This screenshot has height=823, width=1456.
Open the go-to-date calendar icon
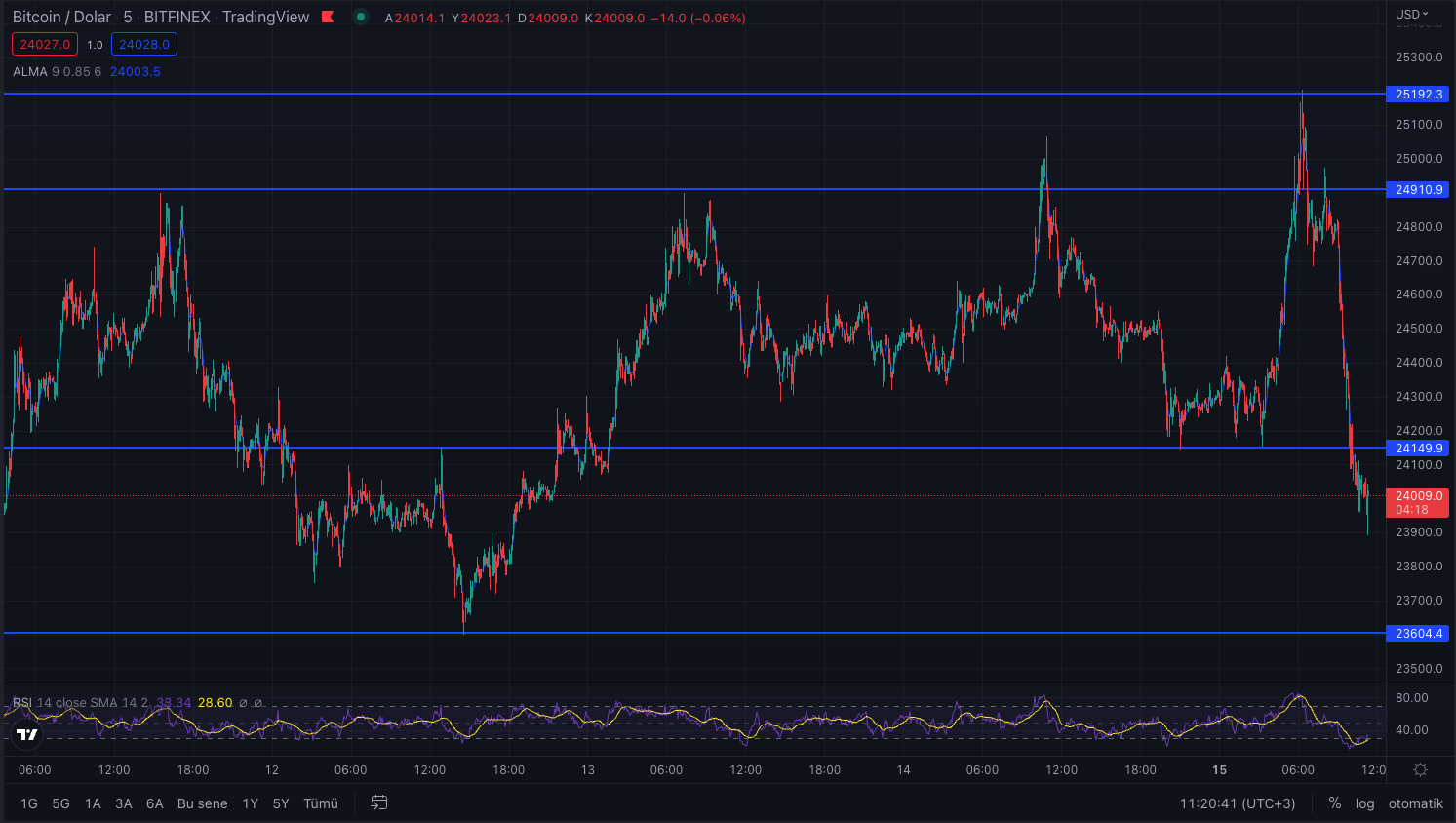[x=378, y=803]
